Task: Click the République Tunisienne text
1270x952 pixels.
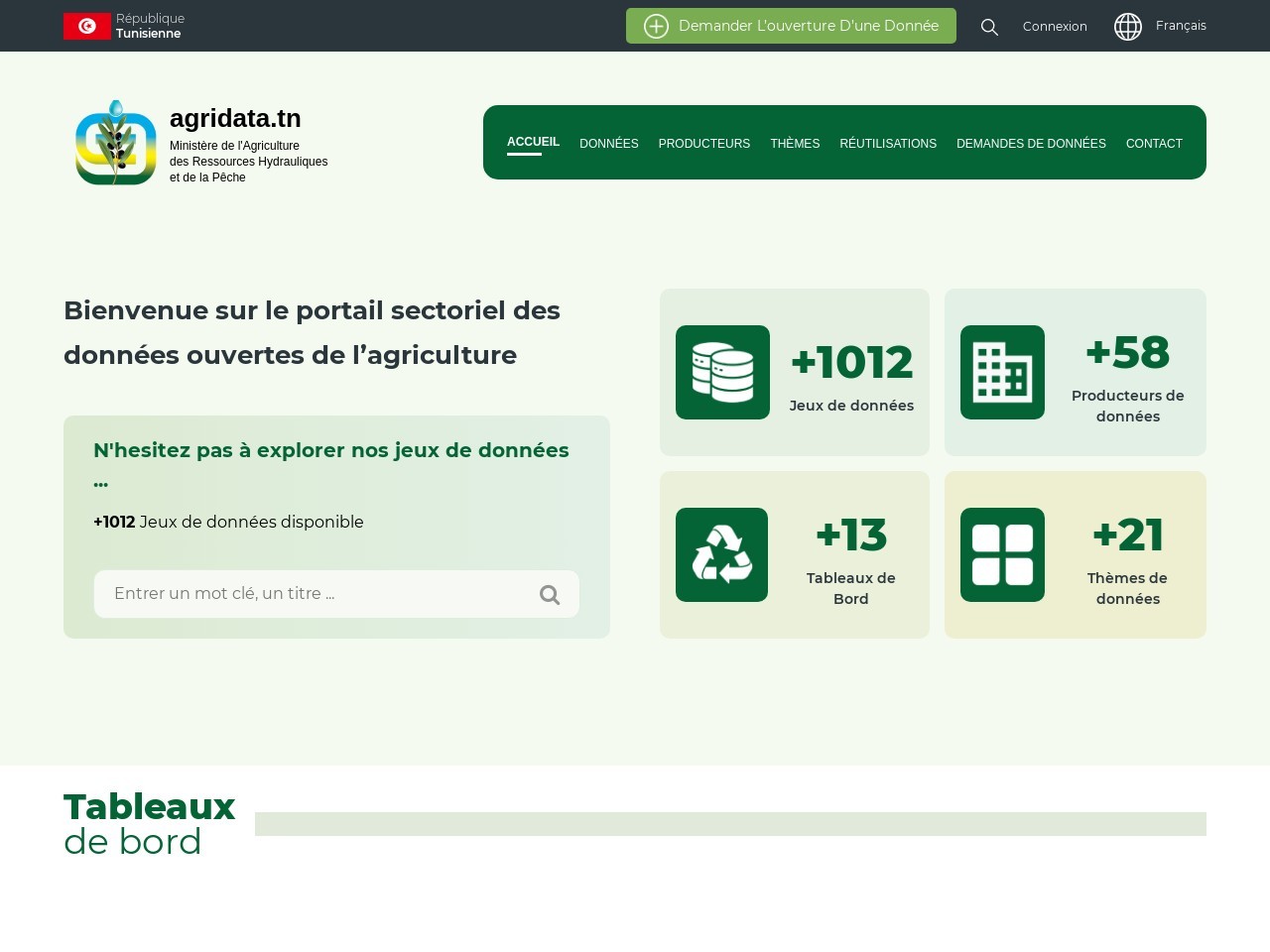Action: tap(150, 26)
